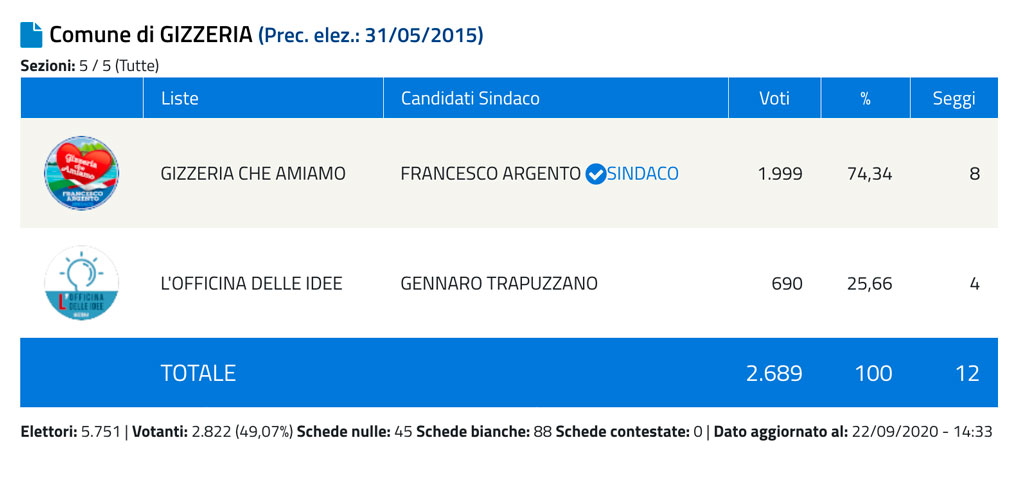Click the L'Officina delle Idee lightbulb logo
This screenshot has width=1024, height=504.
[82, 283]
